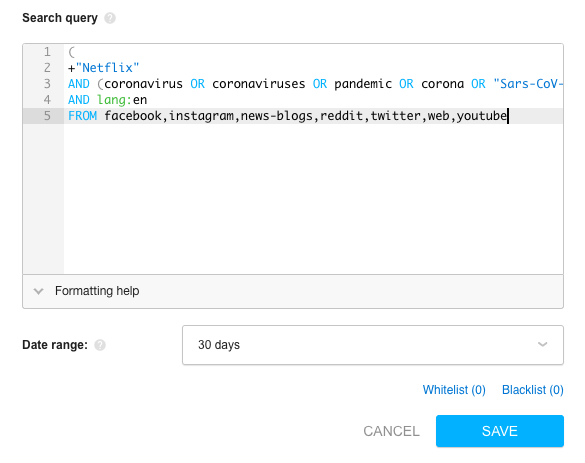This screenshot has width=585, height=463.
Task: Click the Search query help icon
Action: [110, 18]
